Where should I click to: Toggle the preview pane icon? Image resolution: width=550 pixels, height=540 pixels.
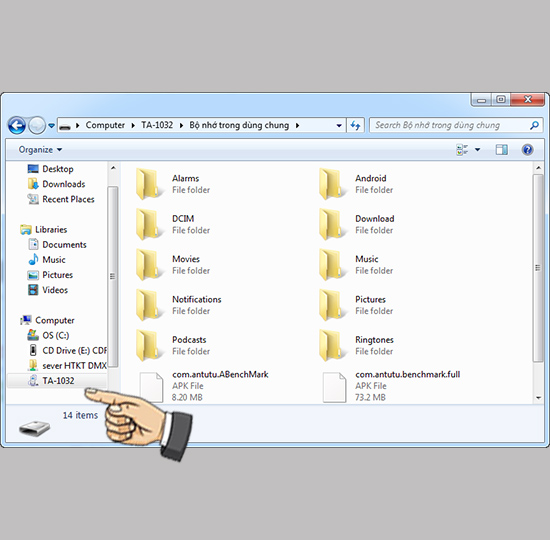pos(501,150)
